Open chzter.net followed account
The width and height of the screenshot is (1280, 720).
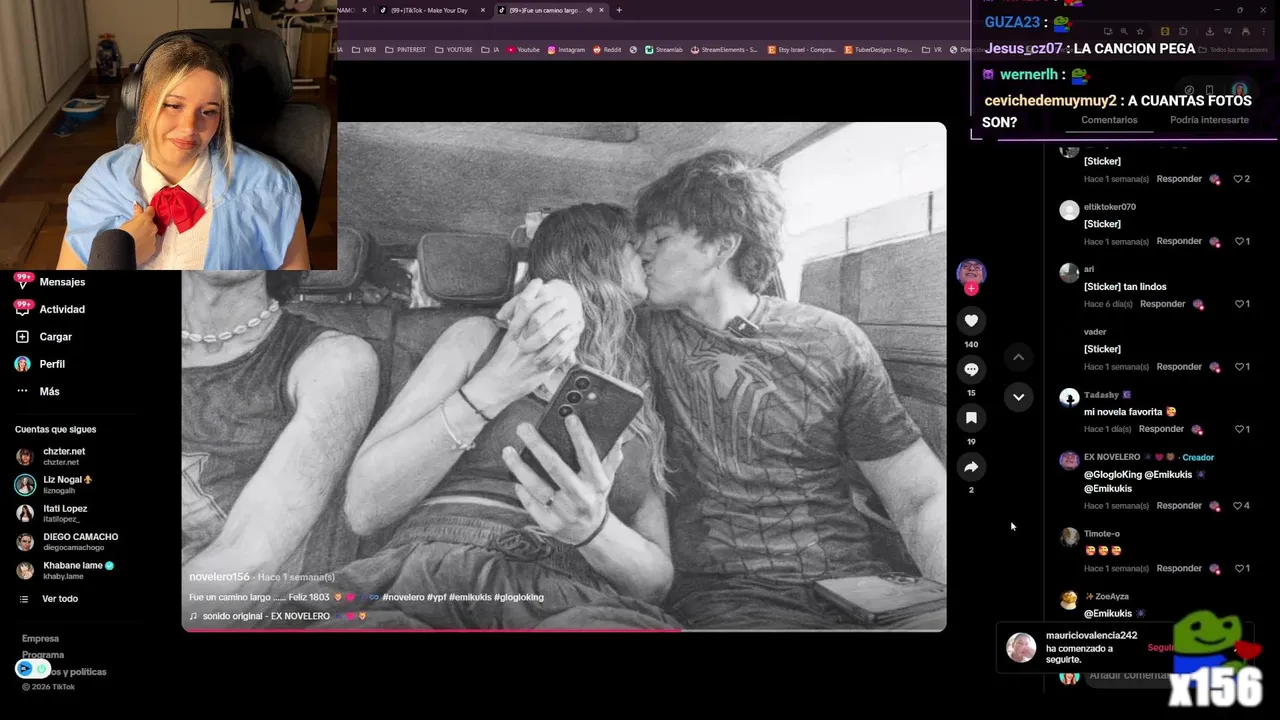[51, 456]
